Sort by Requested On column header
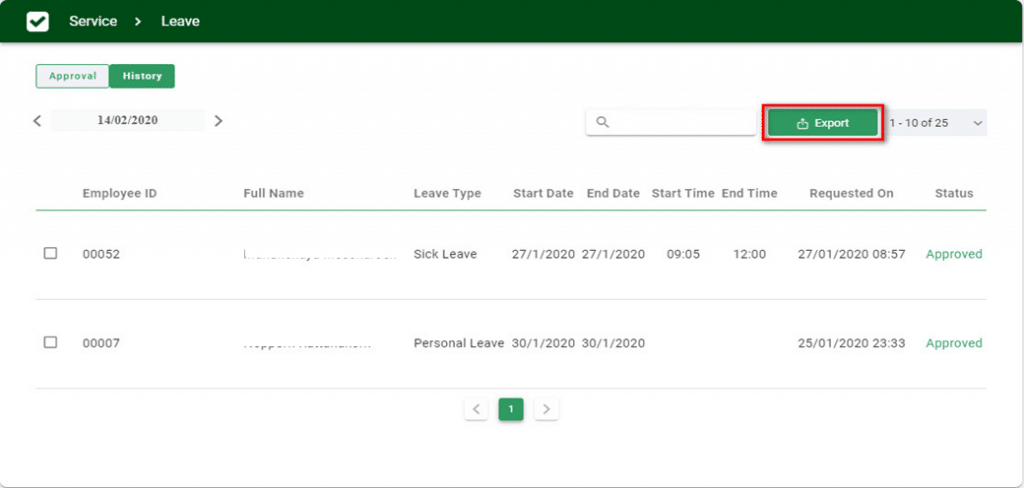This screenshot has height=488, width=1024. click(x=851, y=193)
